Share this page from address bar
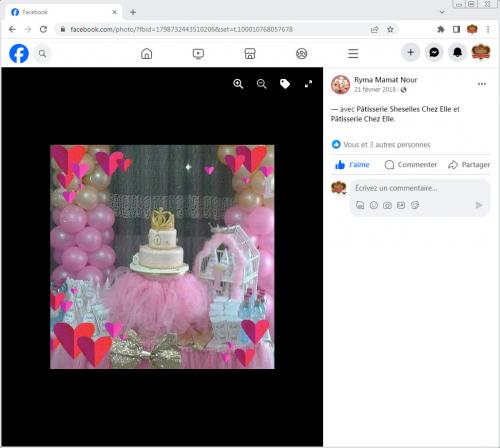 point(375,30)
